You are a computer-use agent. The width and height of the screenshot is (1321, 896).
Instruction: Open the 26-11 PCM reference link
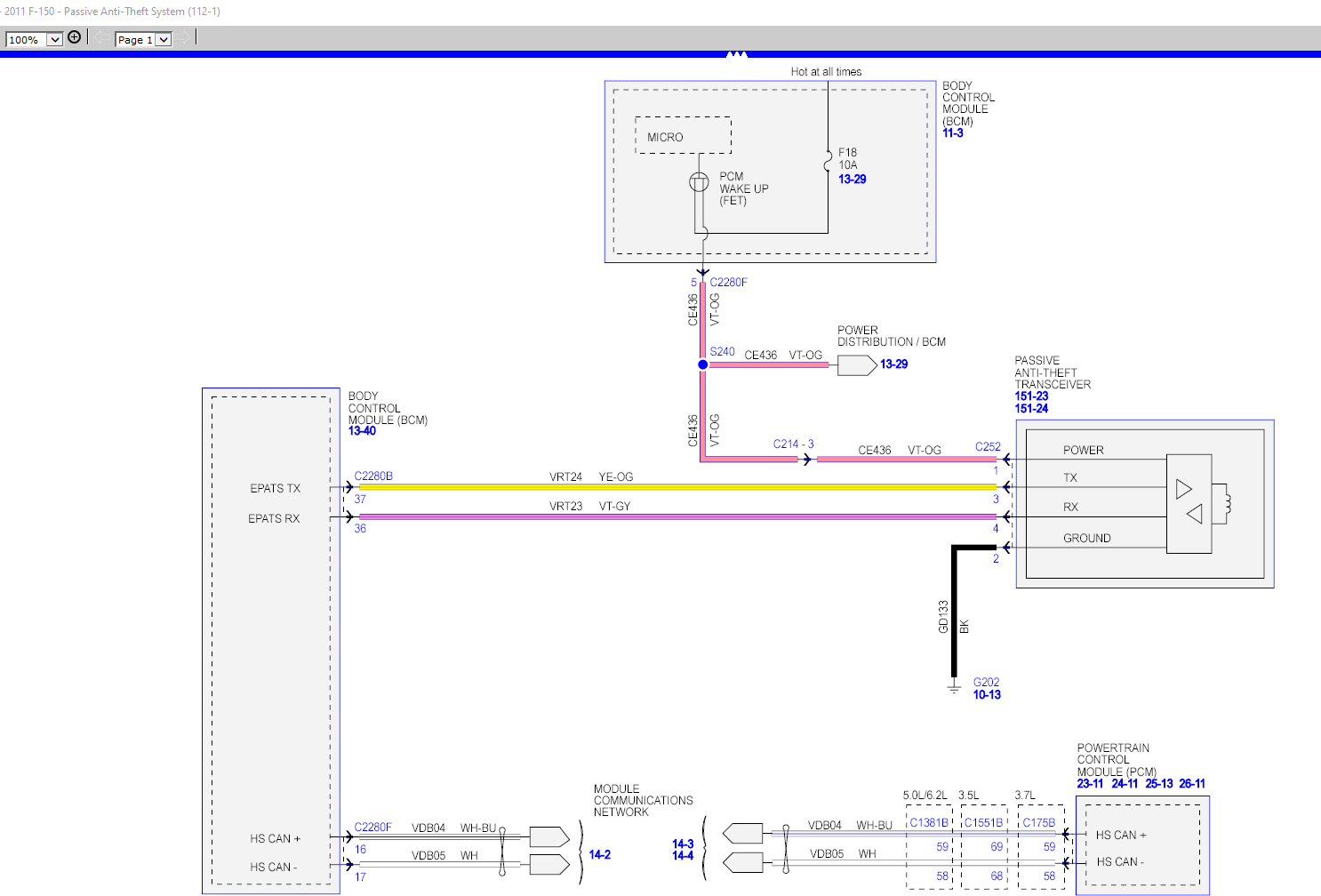tap(1192, 784)
